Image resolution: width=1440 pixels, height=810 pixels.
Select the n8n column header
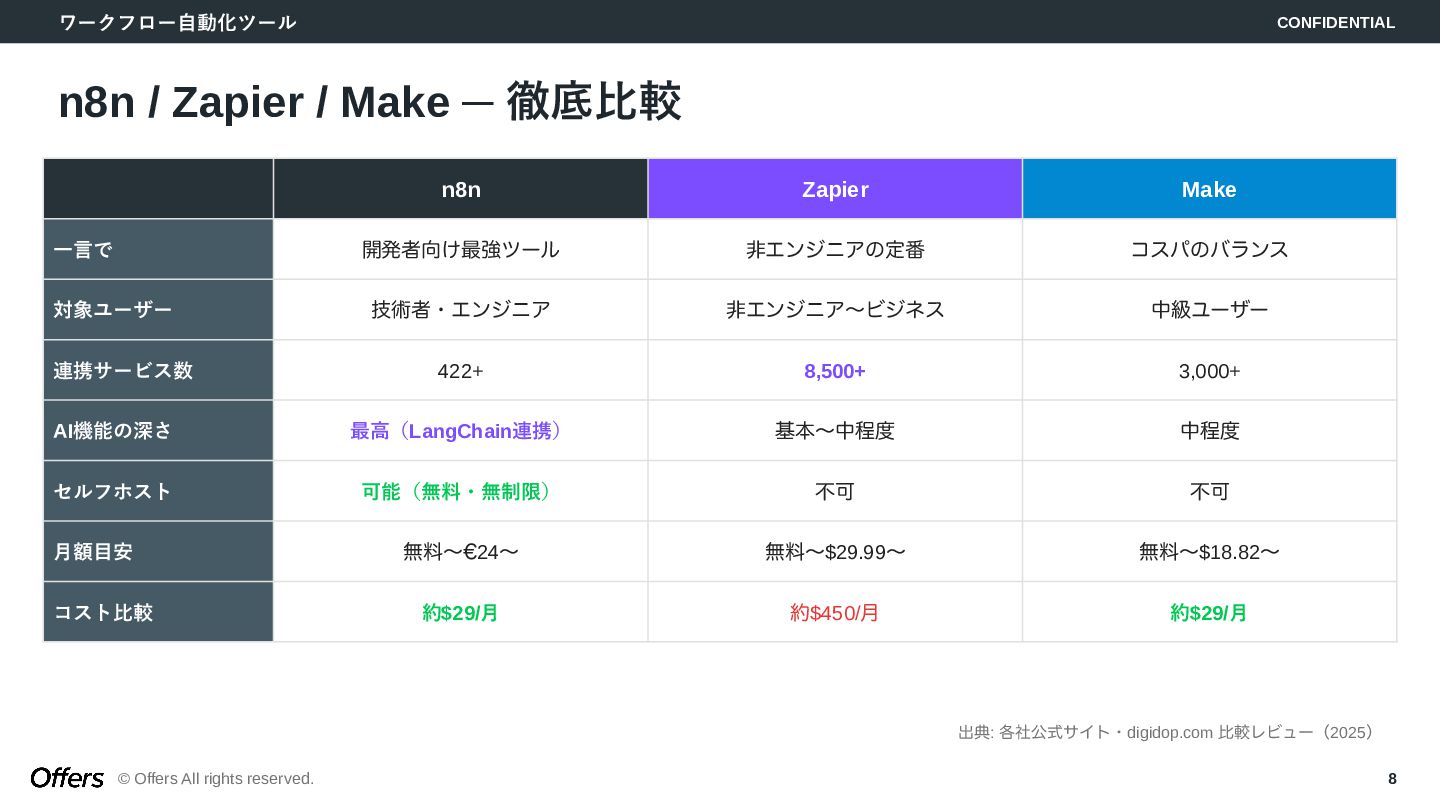point(461,189)
